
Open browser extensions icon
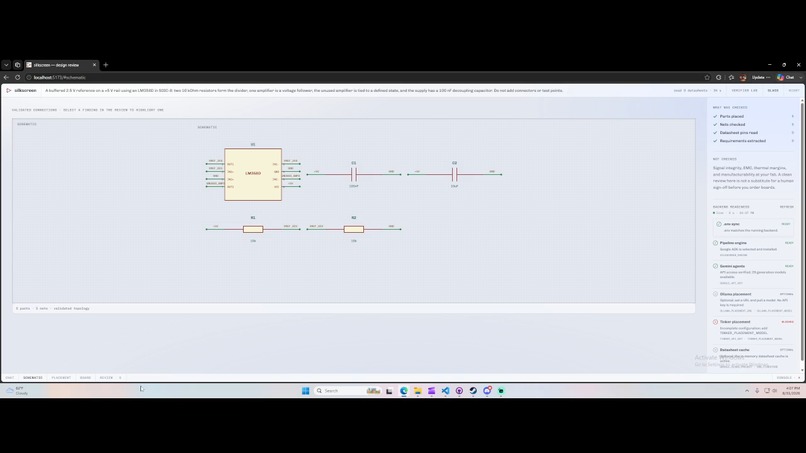point(719,77)
